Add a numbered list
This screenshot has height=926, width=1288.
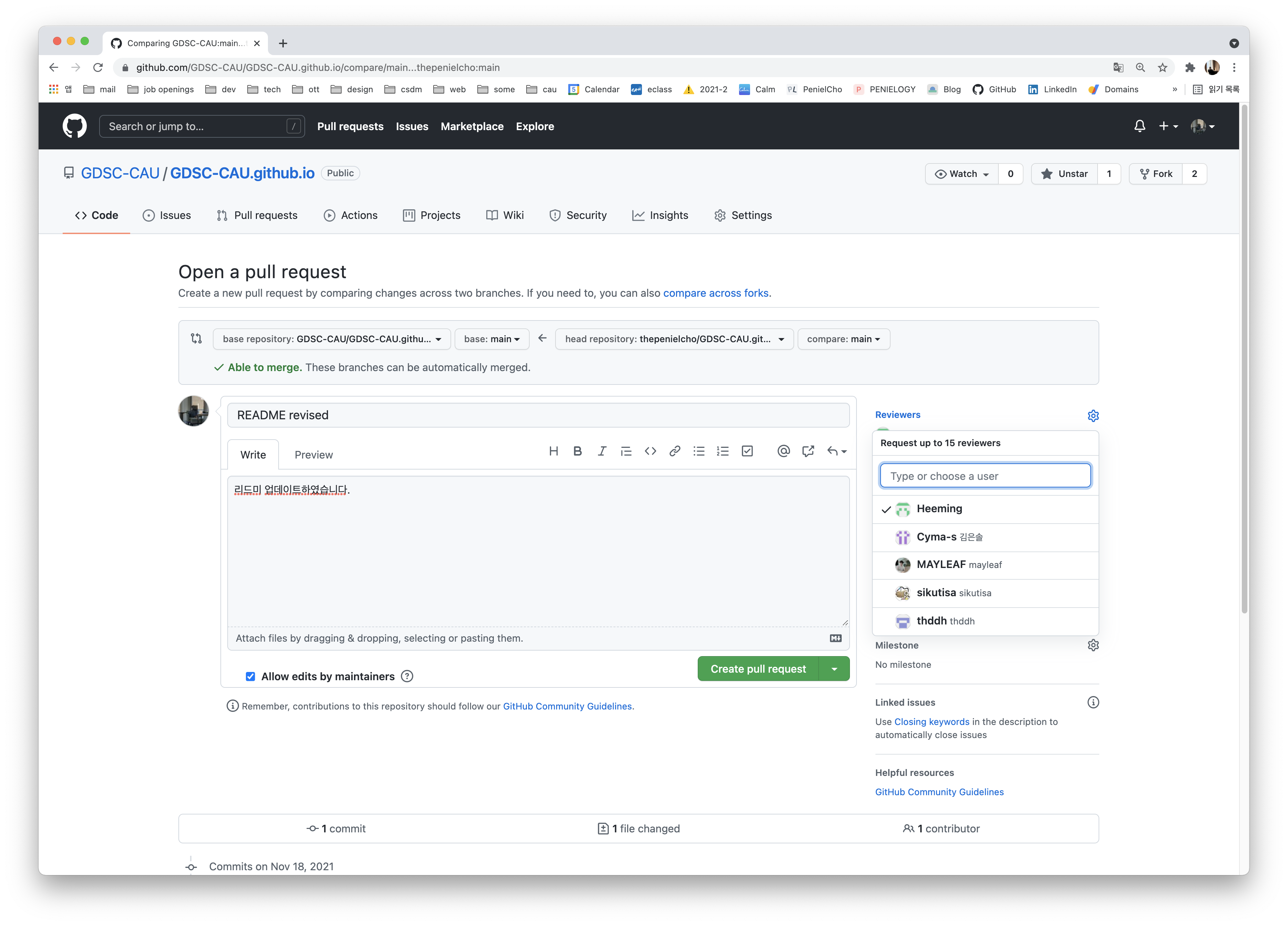(723, 451)
